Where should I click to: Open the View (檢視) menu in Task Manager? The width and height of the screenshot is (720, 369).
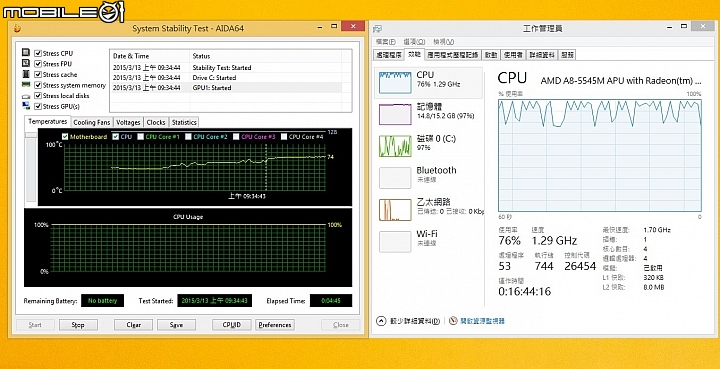[x=444, y=42]
